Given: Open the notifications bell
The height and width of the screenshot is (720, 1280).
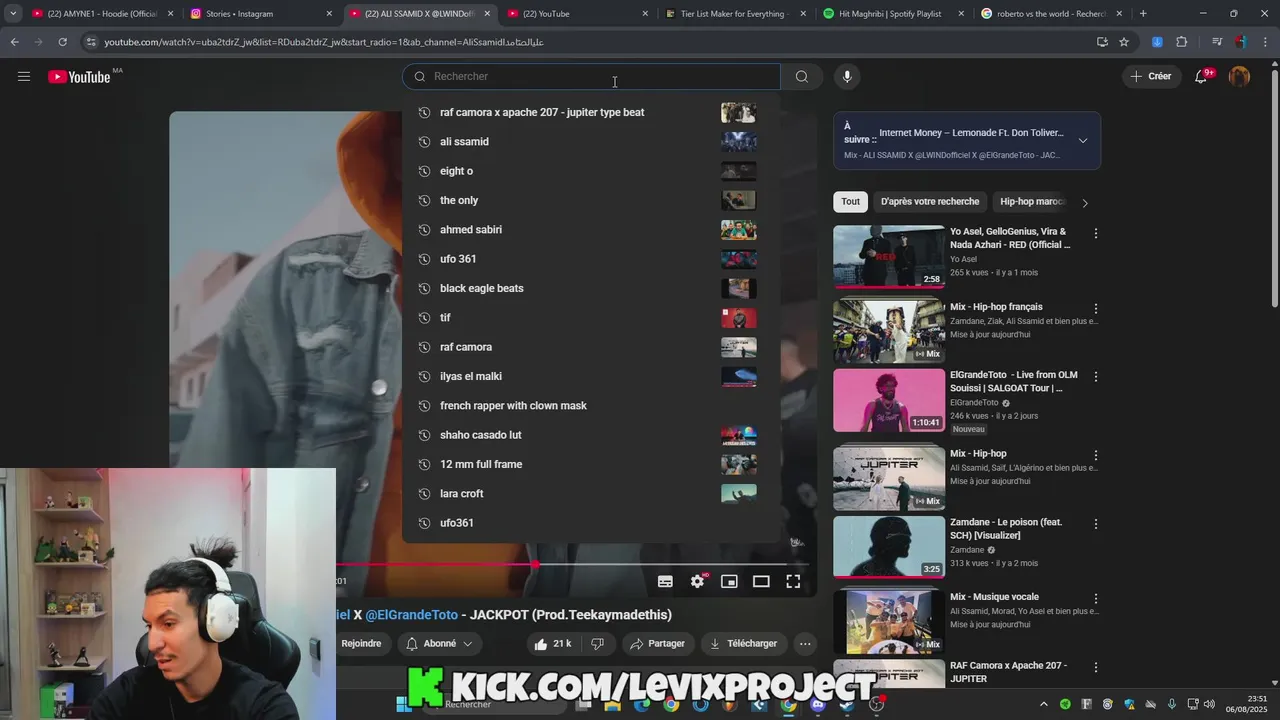Looking at the screenshot, I should point(1202,76).
